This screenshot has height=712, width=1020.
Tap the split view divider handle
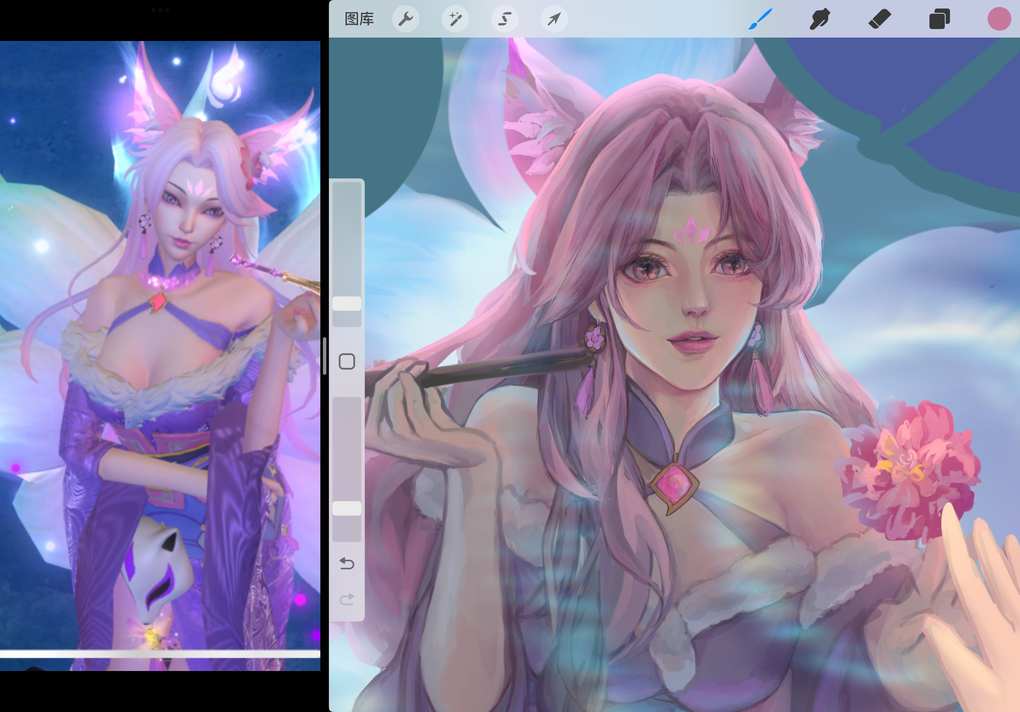tap(324, 356)
